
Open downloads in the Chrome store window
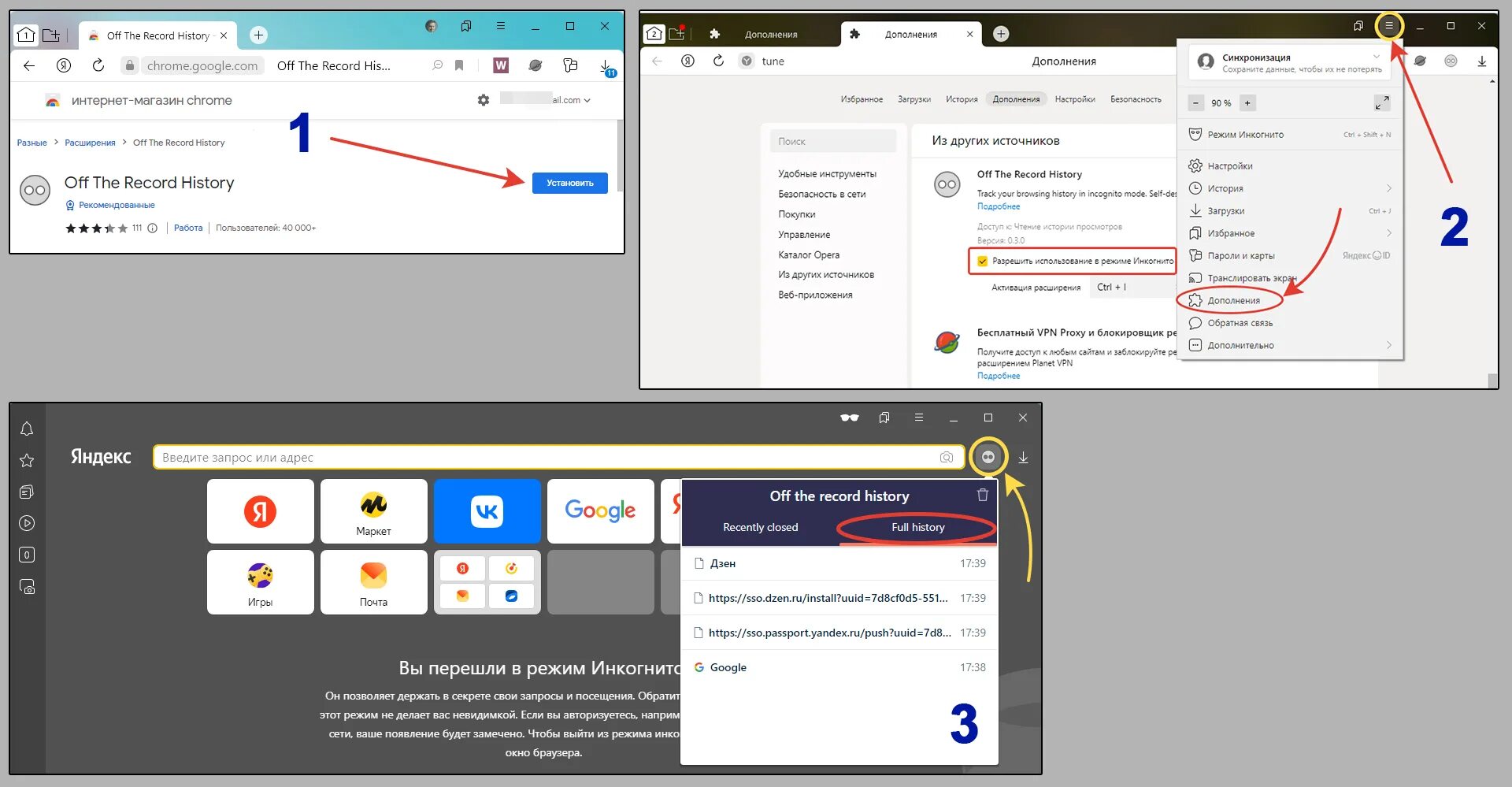605,66
